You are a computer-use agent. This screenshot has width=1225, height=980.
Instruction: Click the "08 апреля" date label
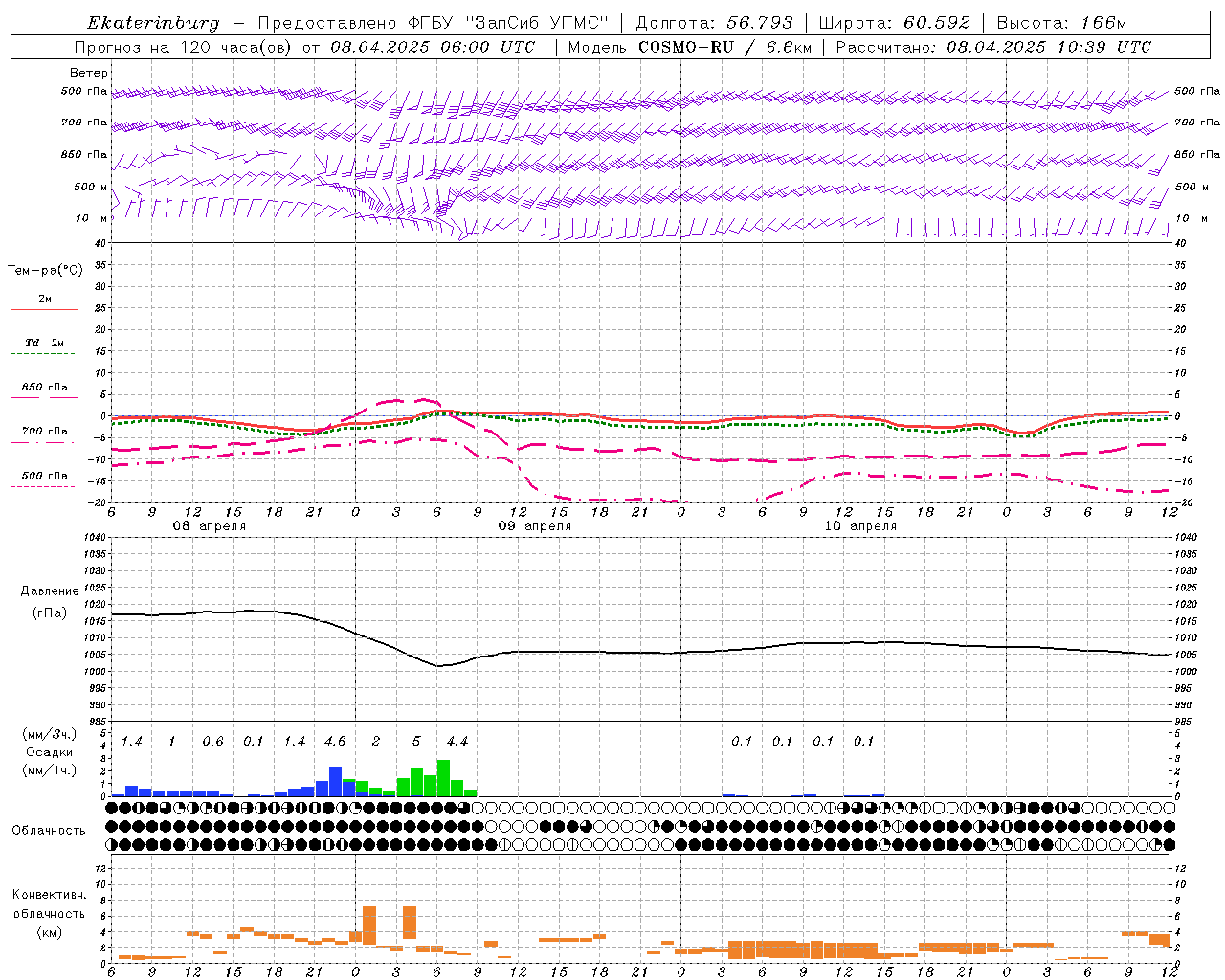pos(209,526)
